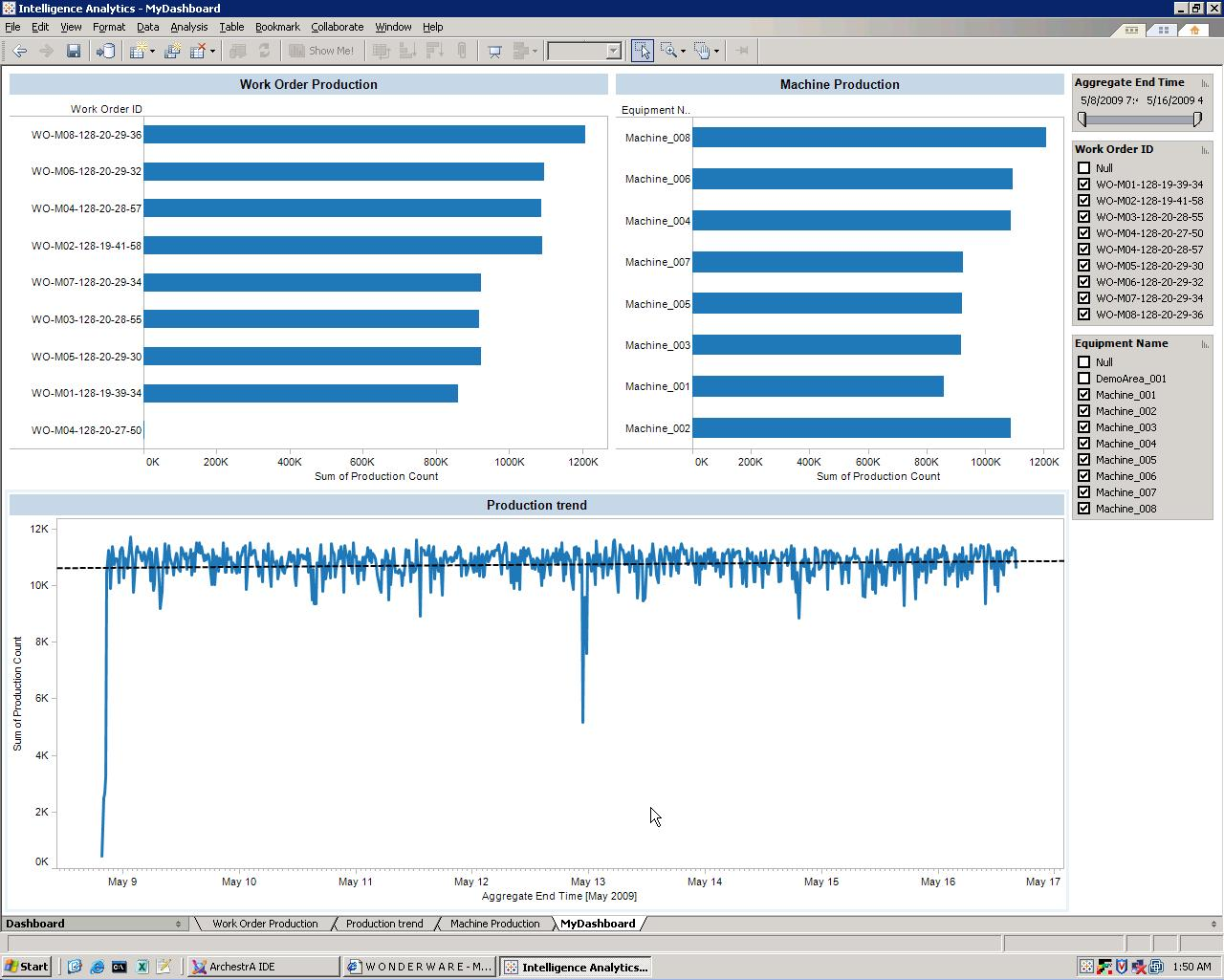Create a new worksheet via toolbar icon
This screenshot has height=980, width=1224.
pyautogui.click(x=137, y=51)
